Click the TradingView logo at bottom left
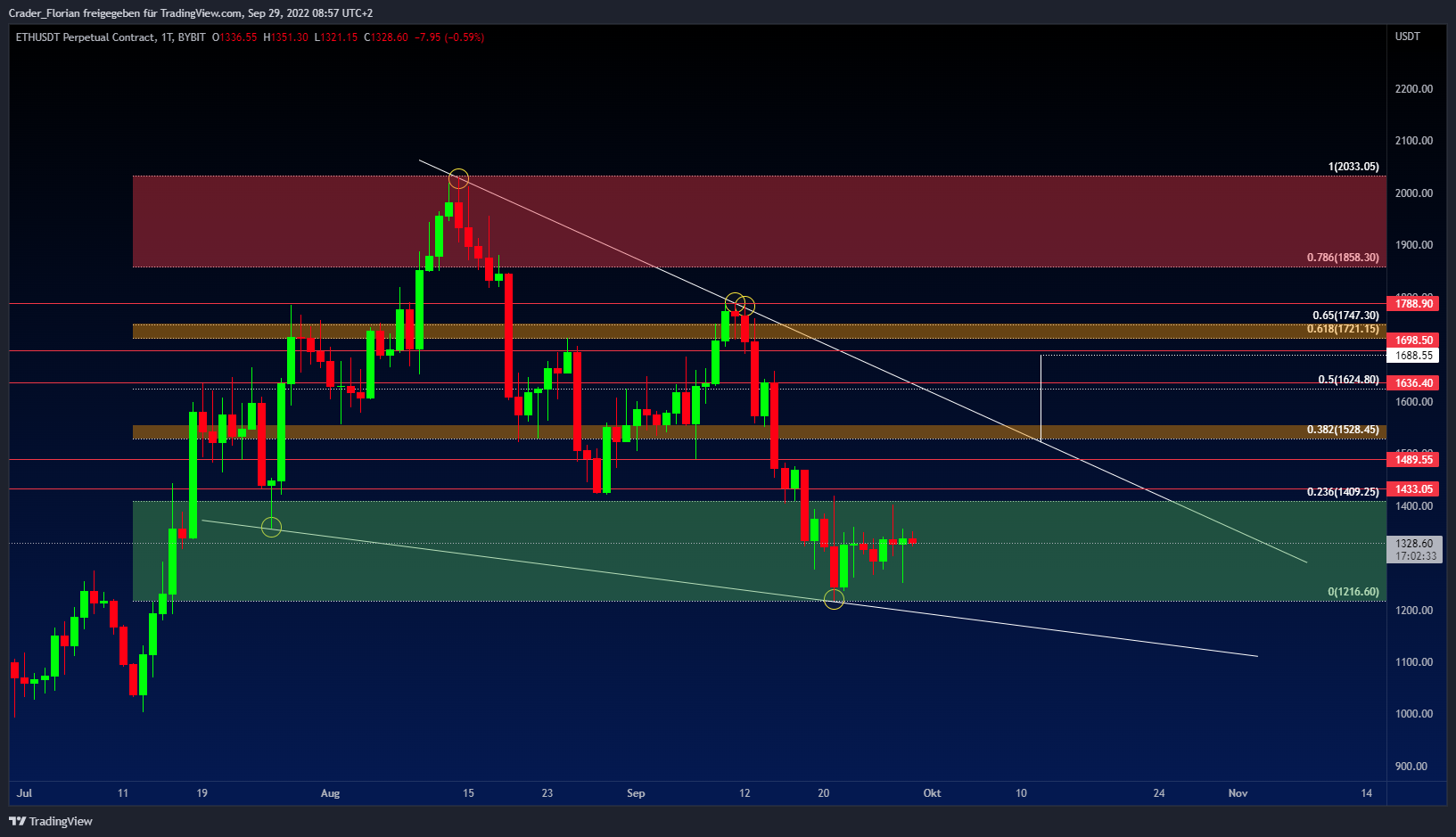 point(51,821)
